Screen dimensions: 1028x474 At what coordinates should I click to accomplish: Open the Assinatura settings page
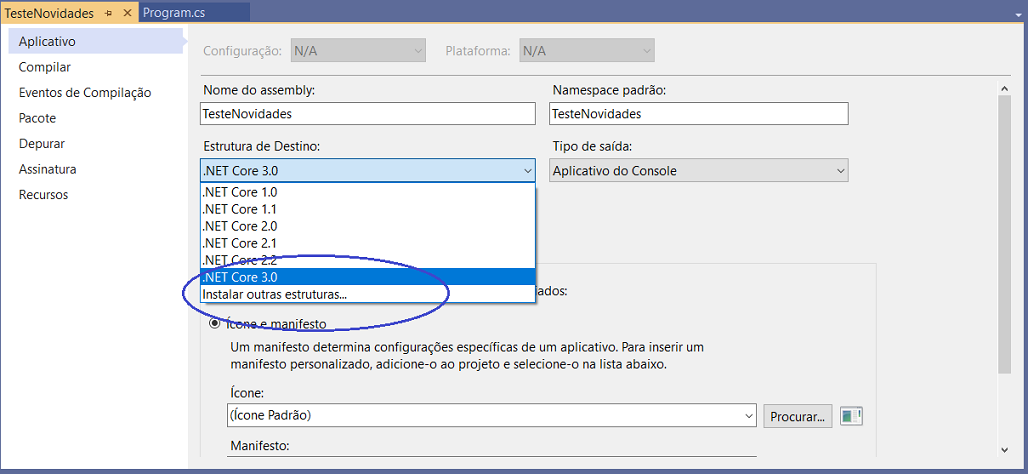click(x=47, y=169)
